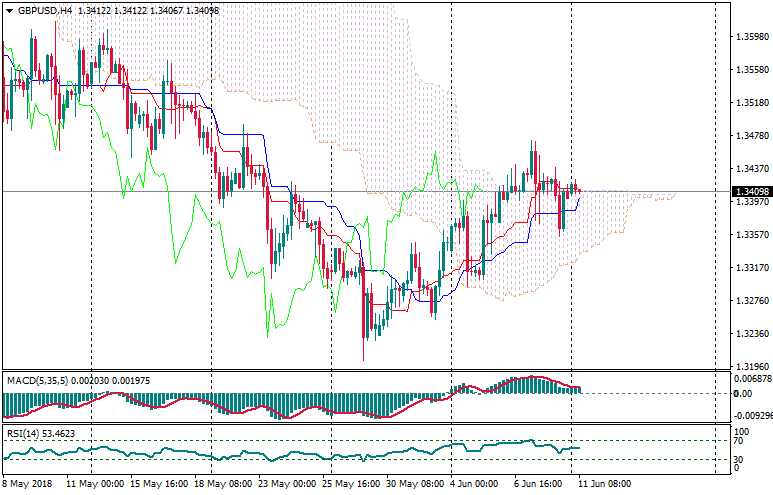The image size is (773, 495).
Task: Click the 8 May 2018 date label
Action: 26,483
